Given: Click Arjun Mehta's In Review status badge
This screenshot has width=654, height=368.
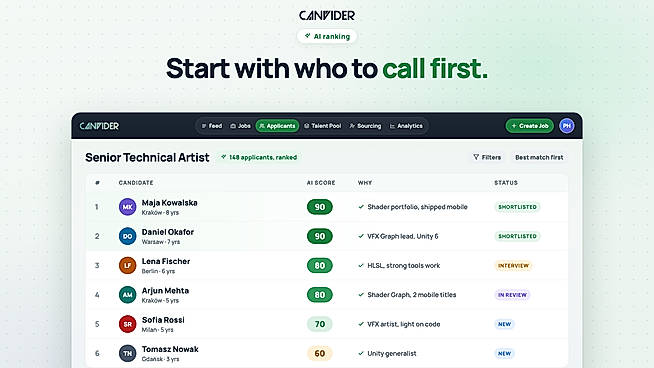Looking at the screenshot, I should click(512, 295).
